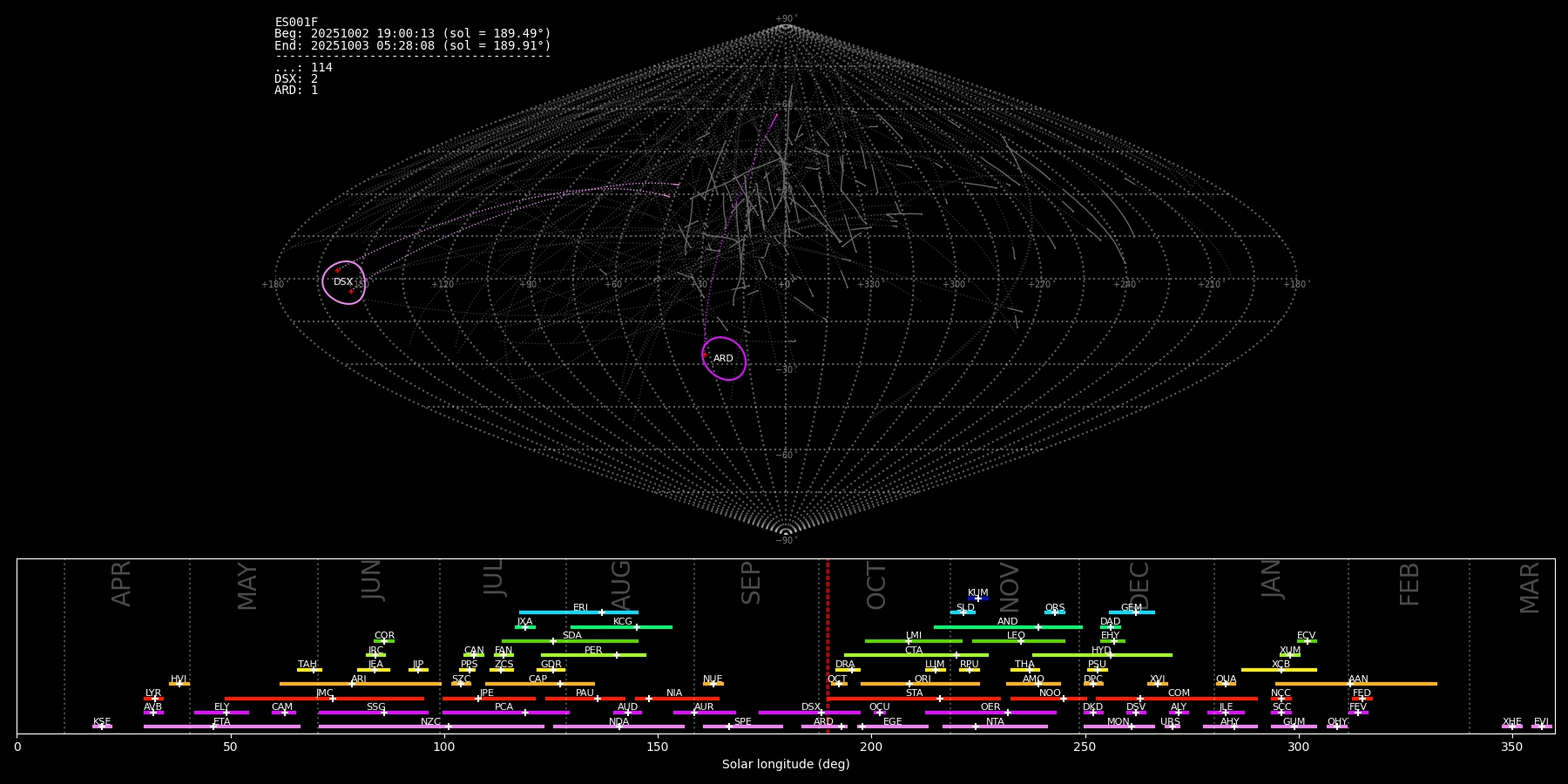Viewport: 1568px width, 784px height.
Task: Click the ARD radiant circle on the sky map
Action: (724, 359)
